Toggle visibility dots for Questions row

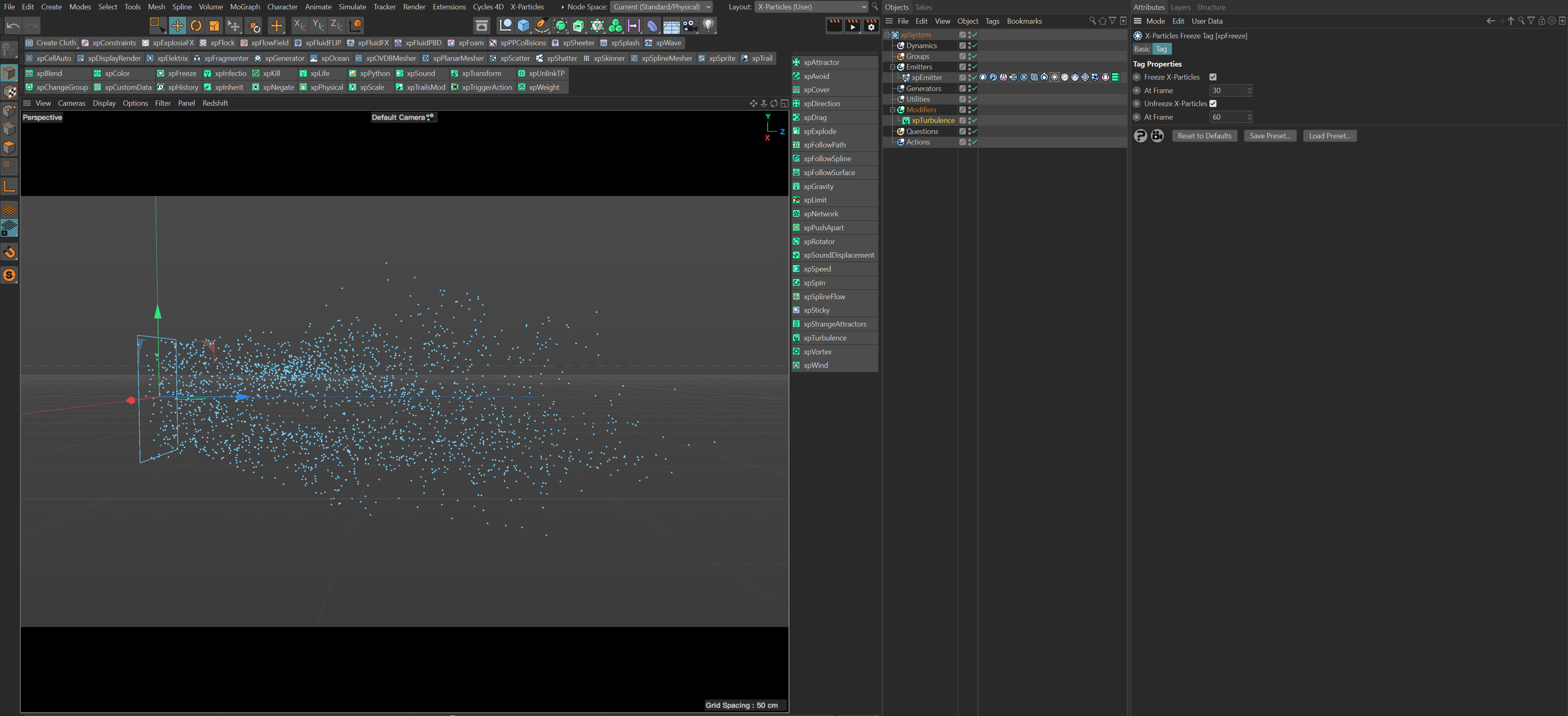[969, 131]
